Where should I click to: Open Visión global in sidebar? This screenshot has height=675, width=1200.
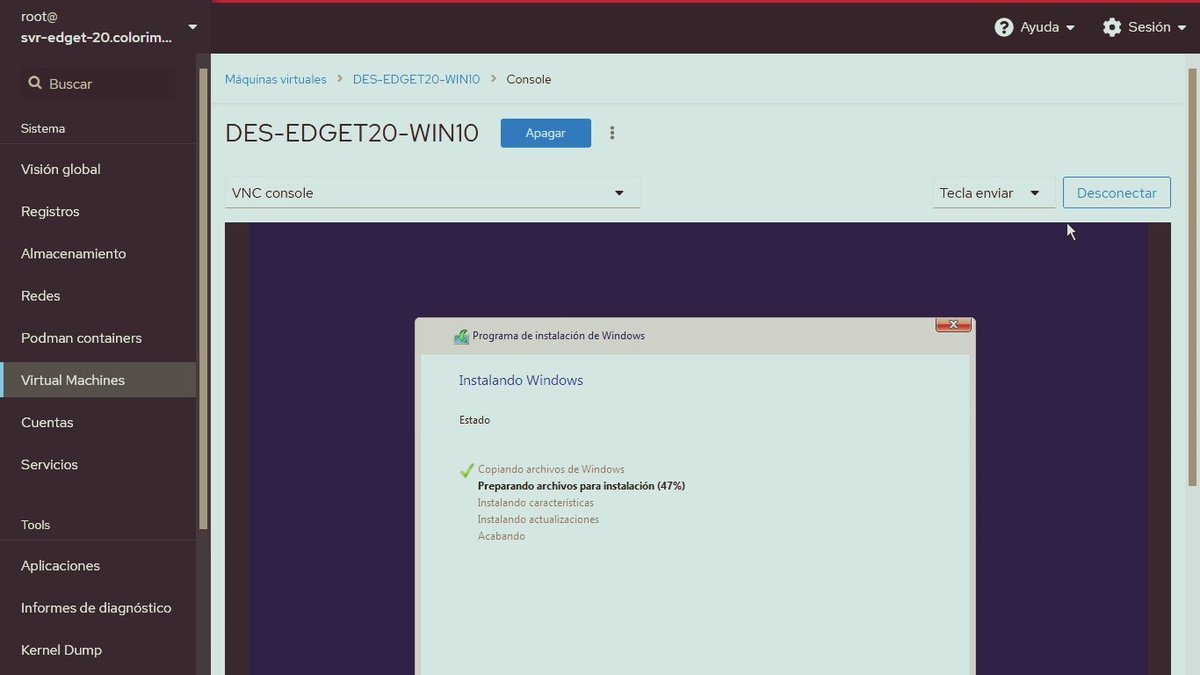(98, 170)
